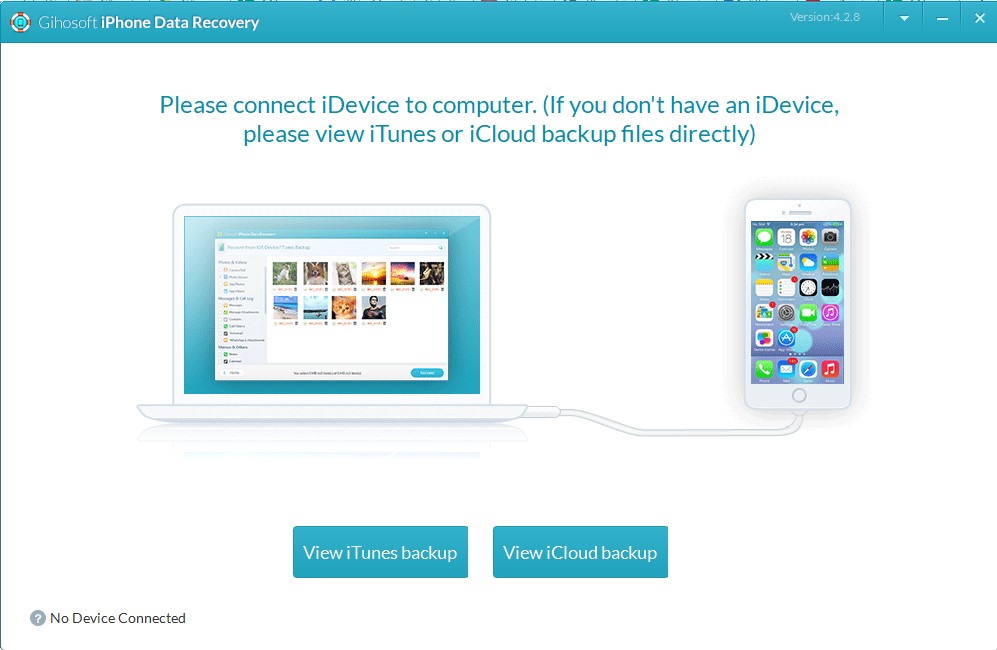
Task: Click the Gihosoft iPhone Data Recovery title
Action: point(149,22)
